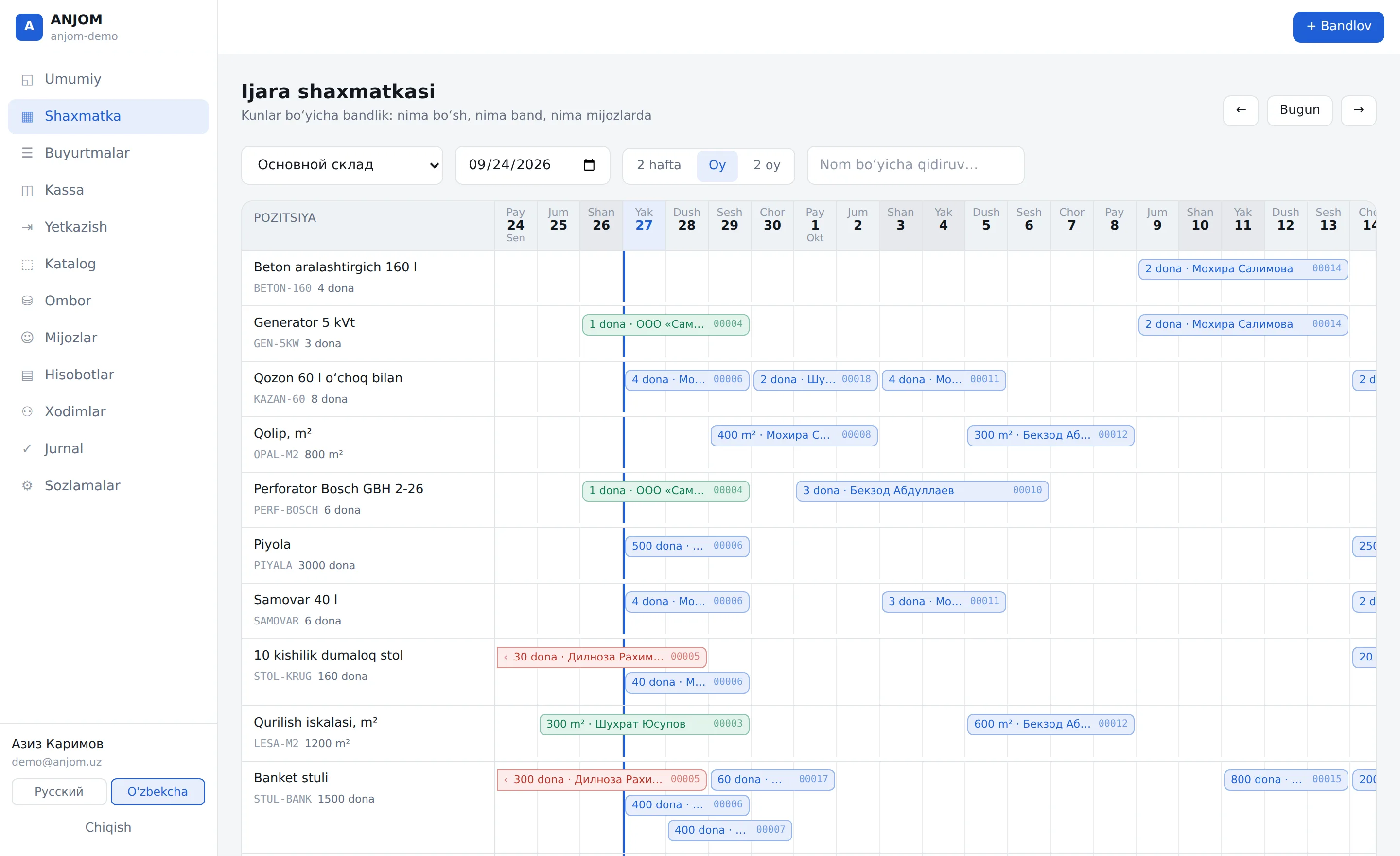Select the 2 oy range option

(x=767, y=165)
